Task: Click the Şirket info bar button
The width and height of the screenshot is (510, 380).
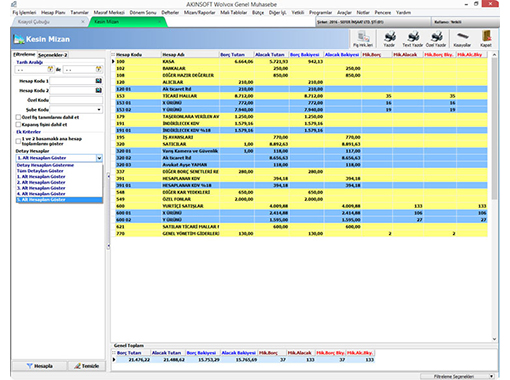Action: (373, 22)
